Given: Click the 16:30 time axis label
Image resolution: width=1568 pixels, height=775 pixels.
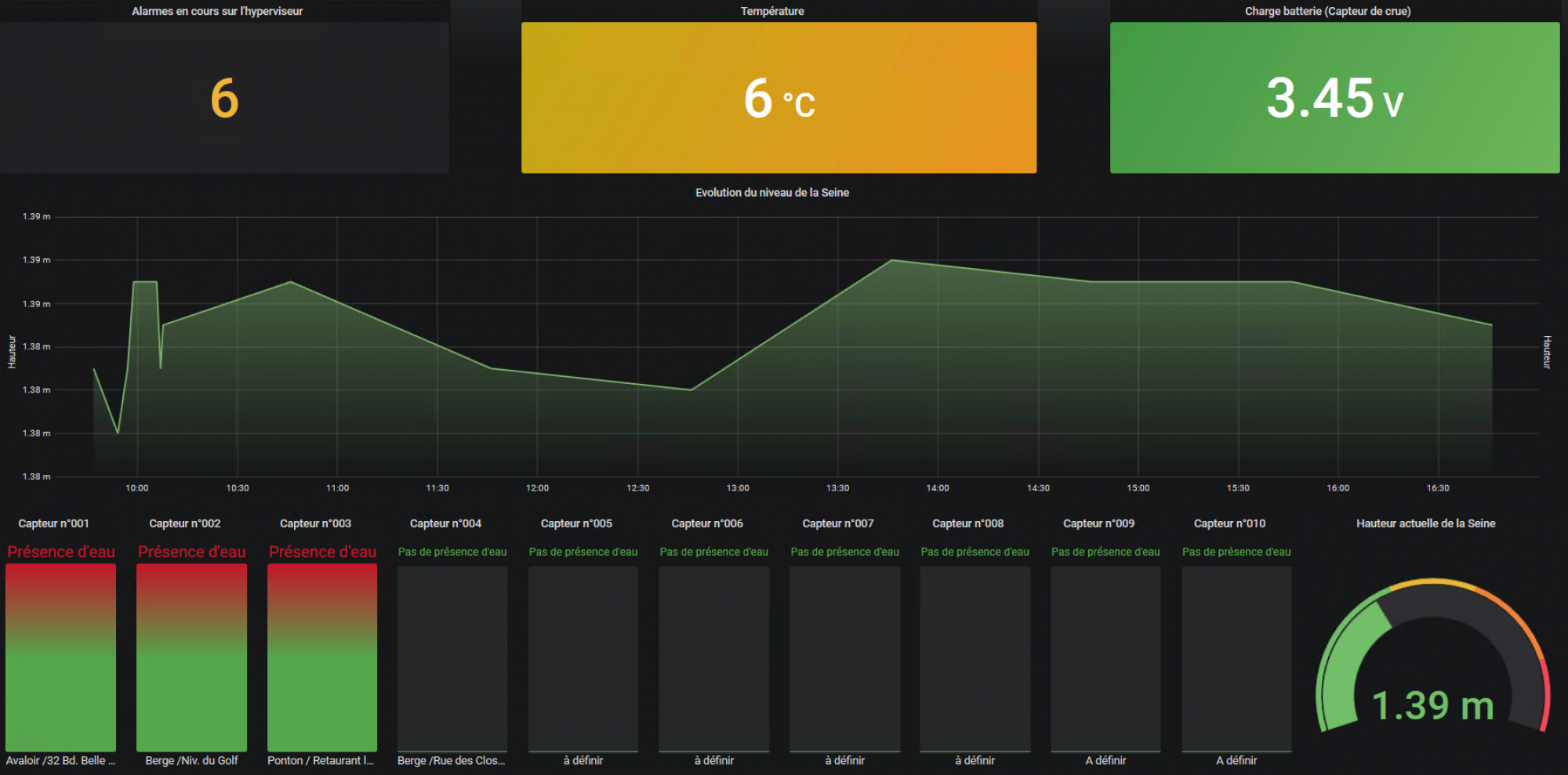Looking at the screenshot, I should pyautogui.click(x=1438, y=488).
